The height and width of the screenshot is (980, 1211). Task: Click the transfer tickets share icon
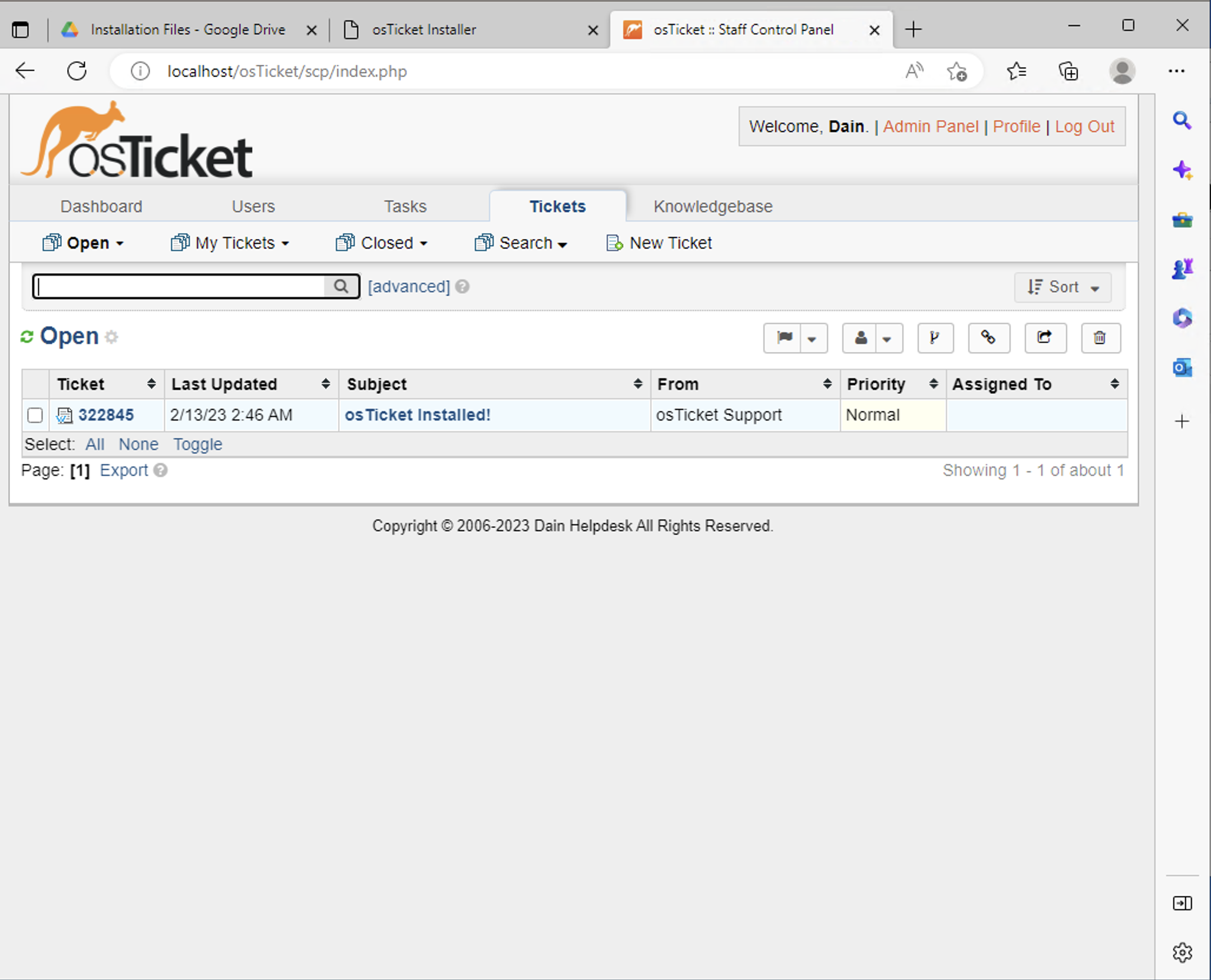1044,337
